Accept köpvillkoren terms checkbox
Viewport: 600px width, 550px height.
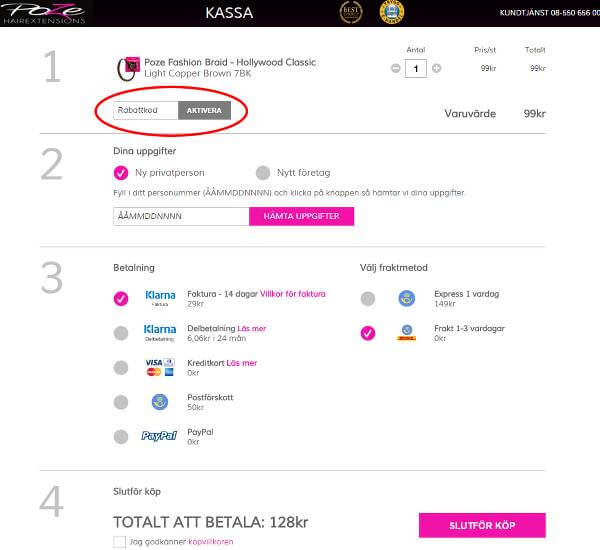coord(120,541)
